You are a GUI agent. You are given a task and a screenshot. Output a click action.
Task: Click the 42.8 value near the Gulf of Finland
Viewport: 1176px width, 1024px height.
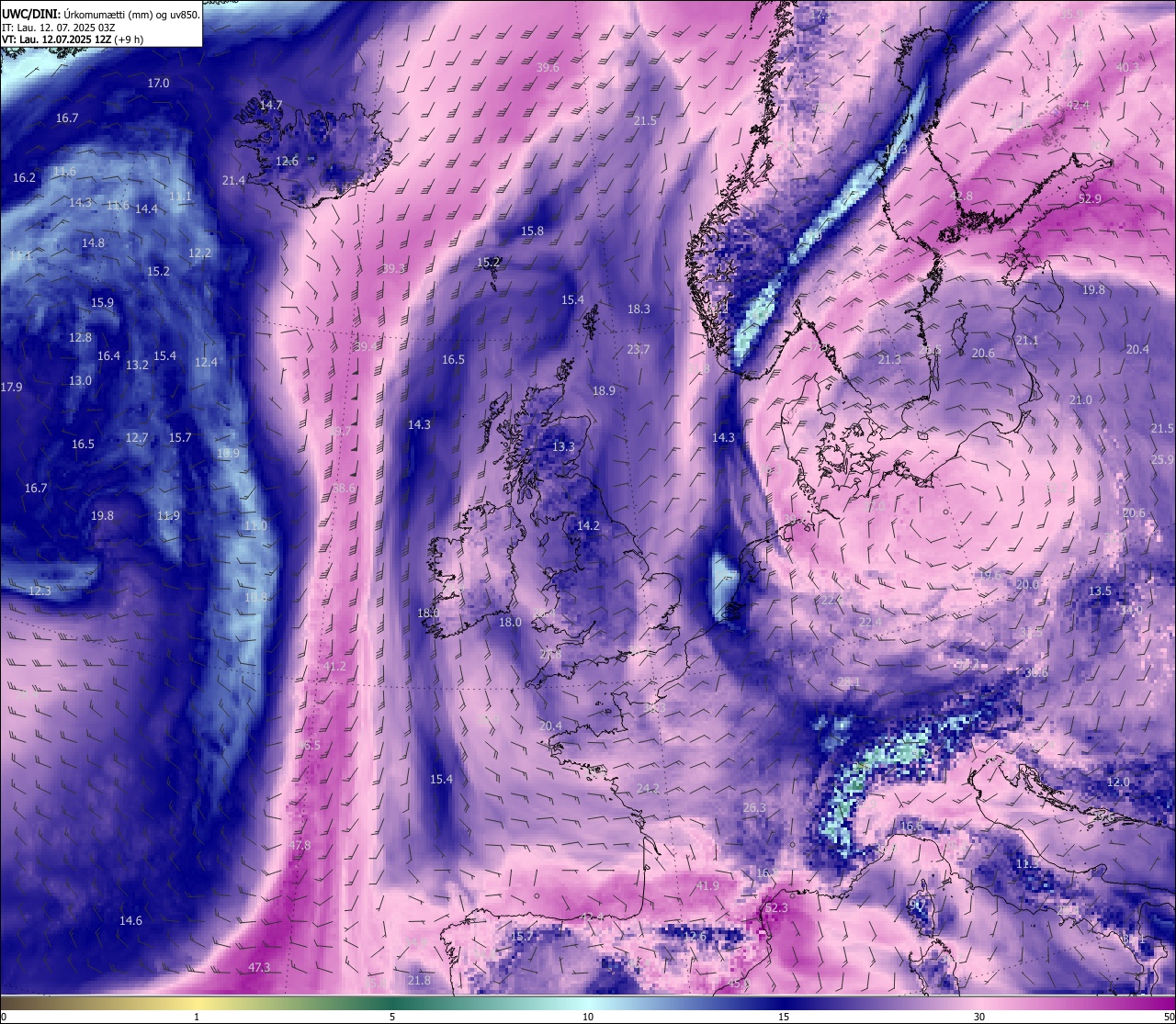click(x=961, y=197)
